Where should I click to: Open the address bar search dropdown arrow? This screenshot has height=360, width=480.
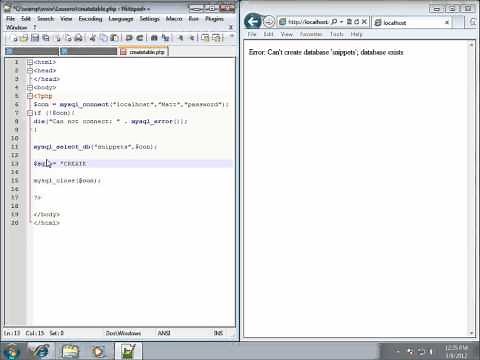click(341, 22)
